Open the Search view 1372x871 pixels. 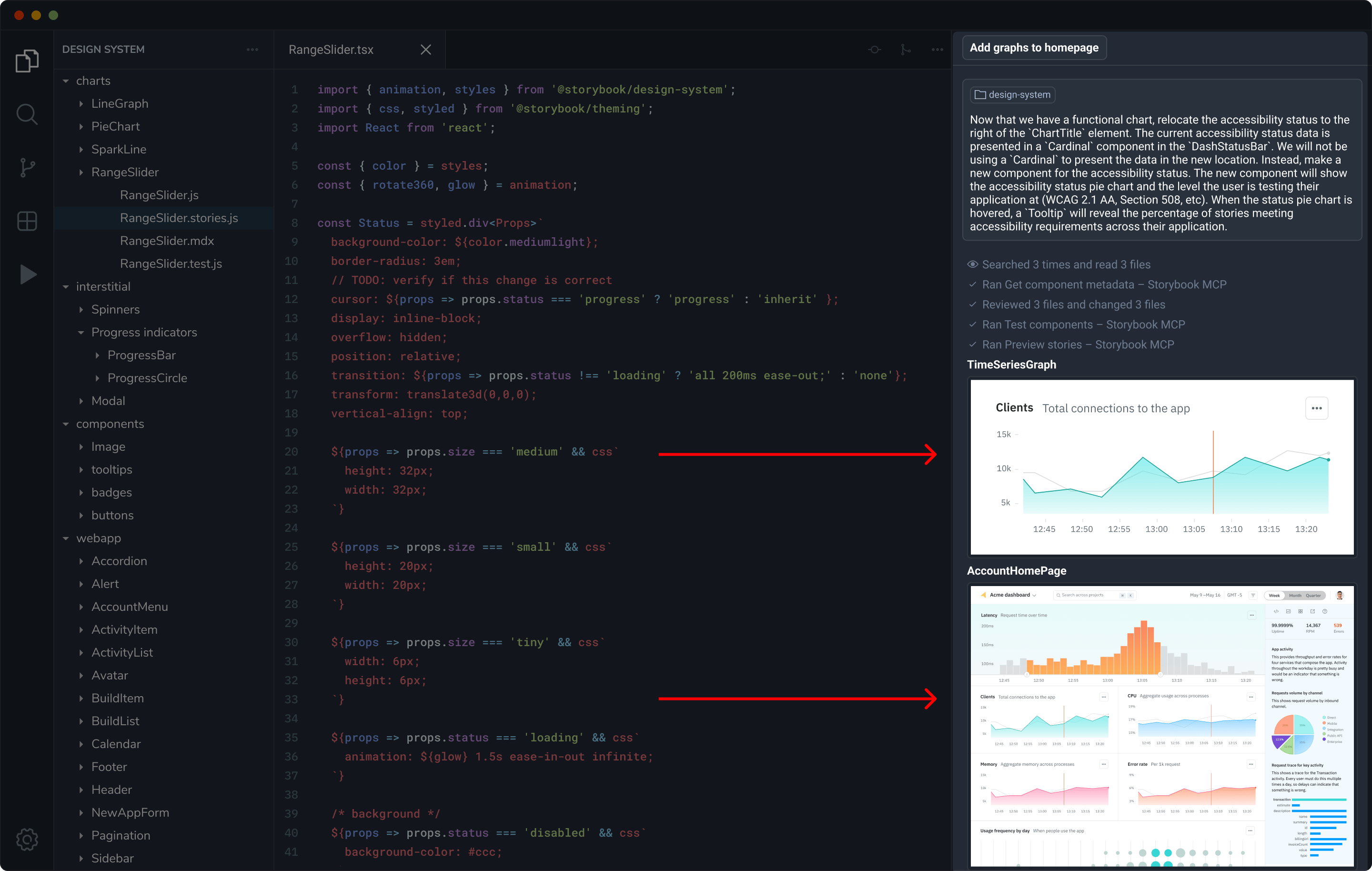click(x=27, y=113)
